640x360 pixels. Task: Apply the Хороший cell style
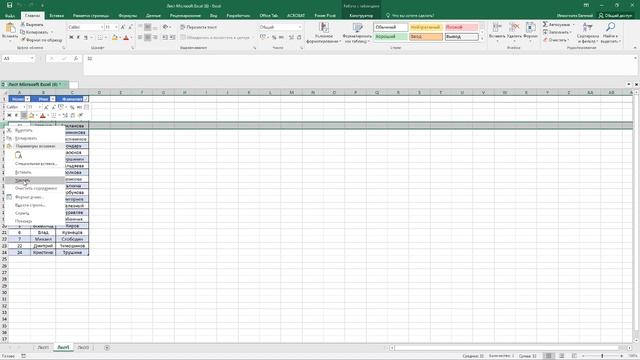click(391, 37)
